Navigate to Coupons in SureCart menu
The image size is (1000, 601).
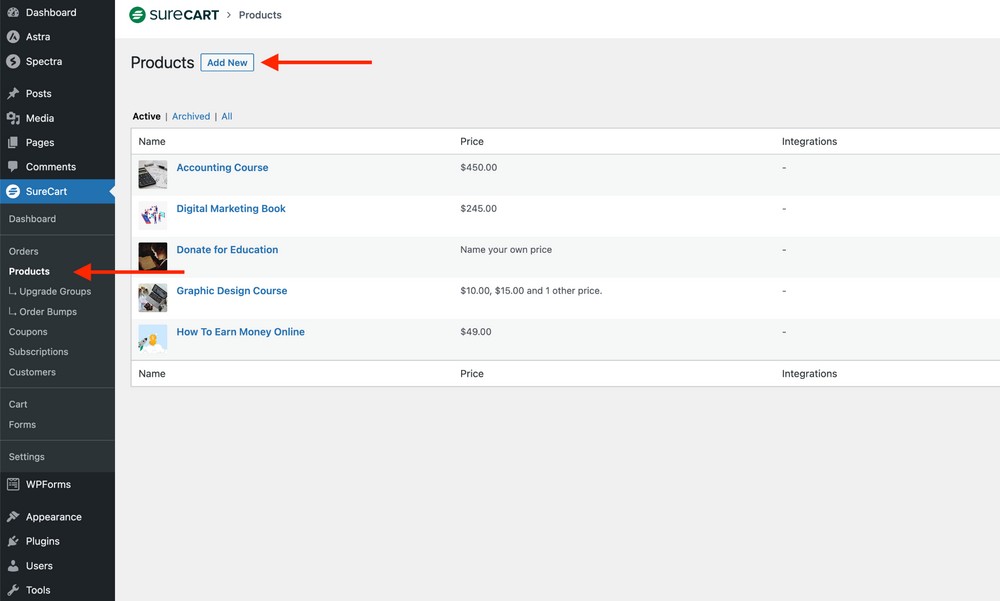(x=28, y=332)
